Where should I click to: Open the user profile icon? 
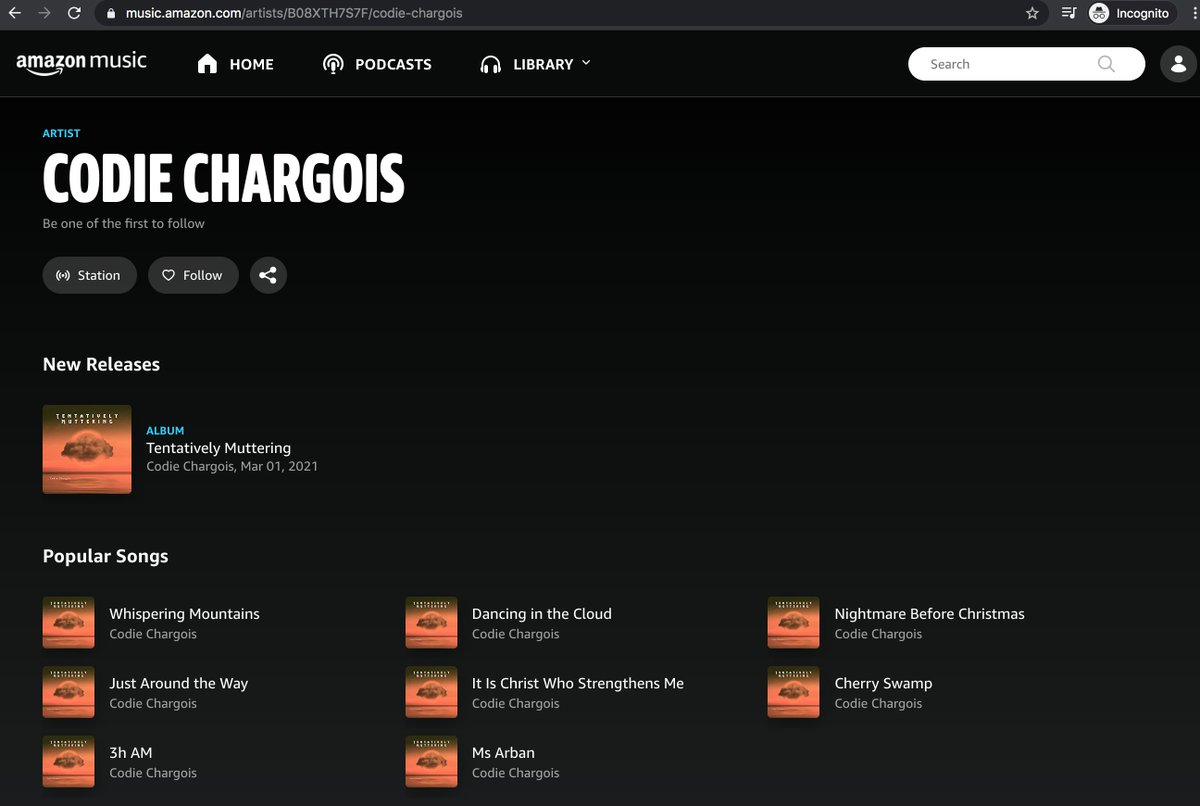pyautogui.click(x=1179, y=64)
